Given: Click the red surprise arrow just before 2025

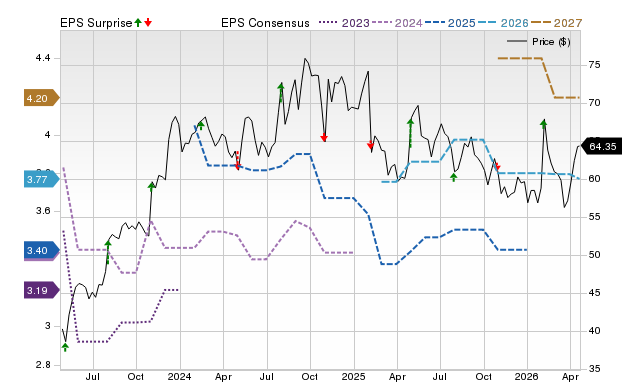Looking at the screenshot, I should (x=324, y=138).
